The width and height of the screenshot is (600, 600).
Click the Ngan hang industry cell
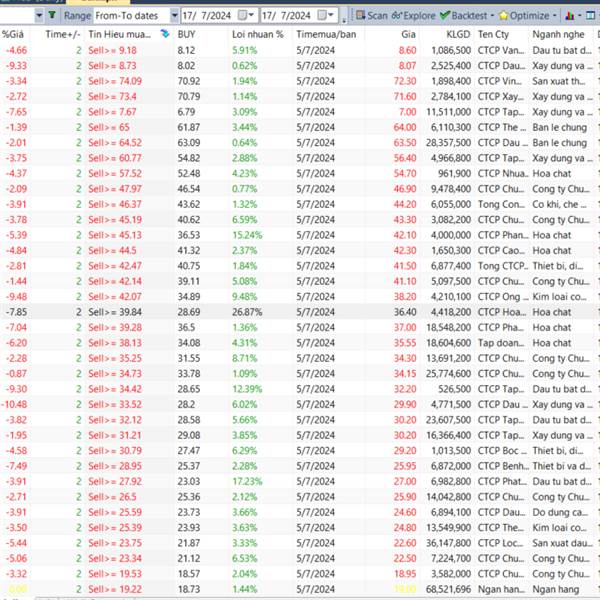point(556,589)
